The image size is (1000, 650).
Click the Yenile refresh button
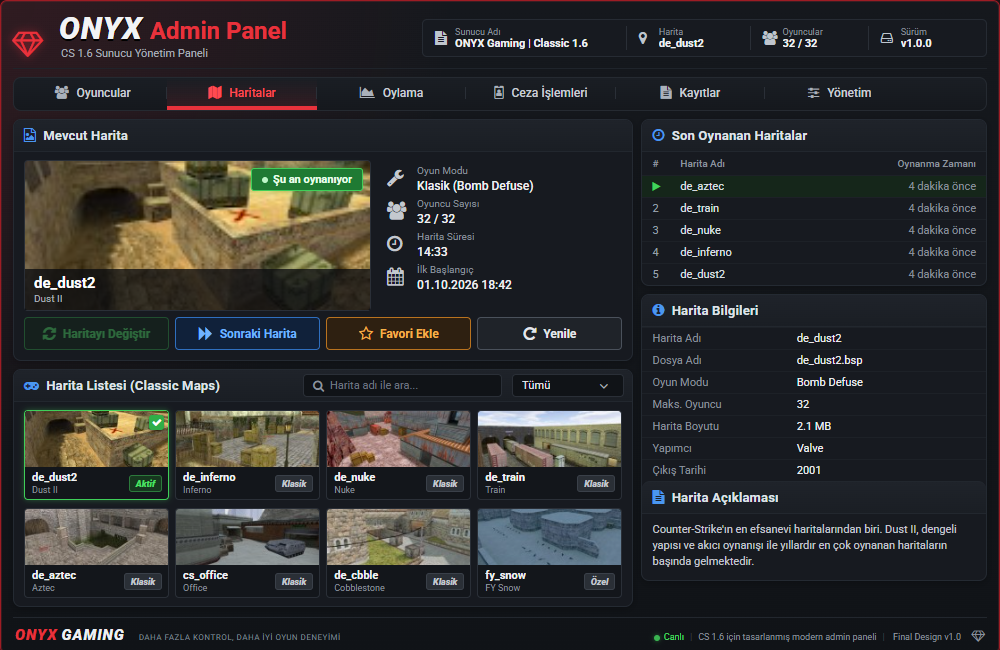[550, 334]
